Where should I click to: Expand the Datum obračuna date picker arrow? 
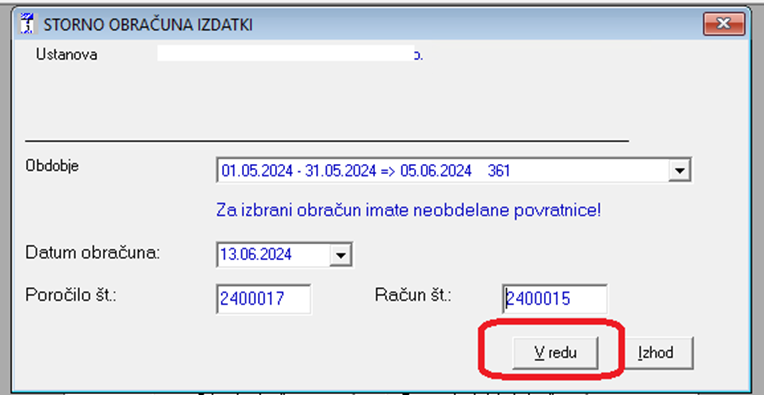tap(340, 255)
